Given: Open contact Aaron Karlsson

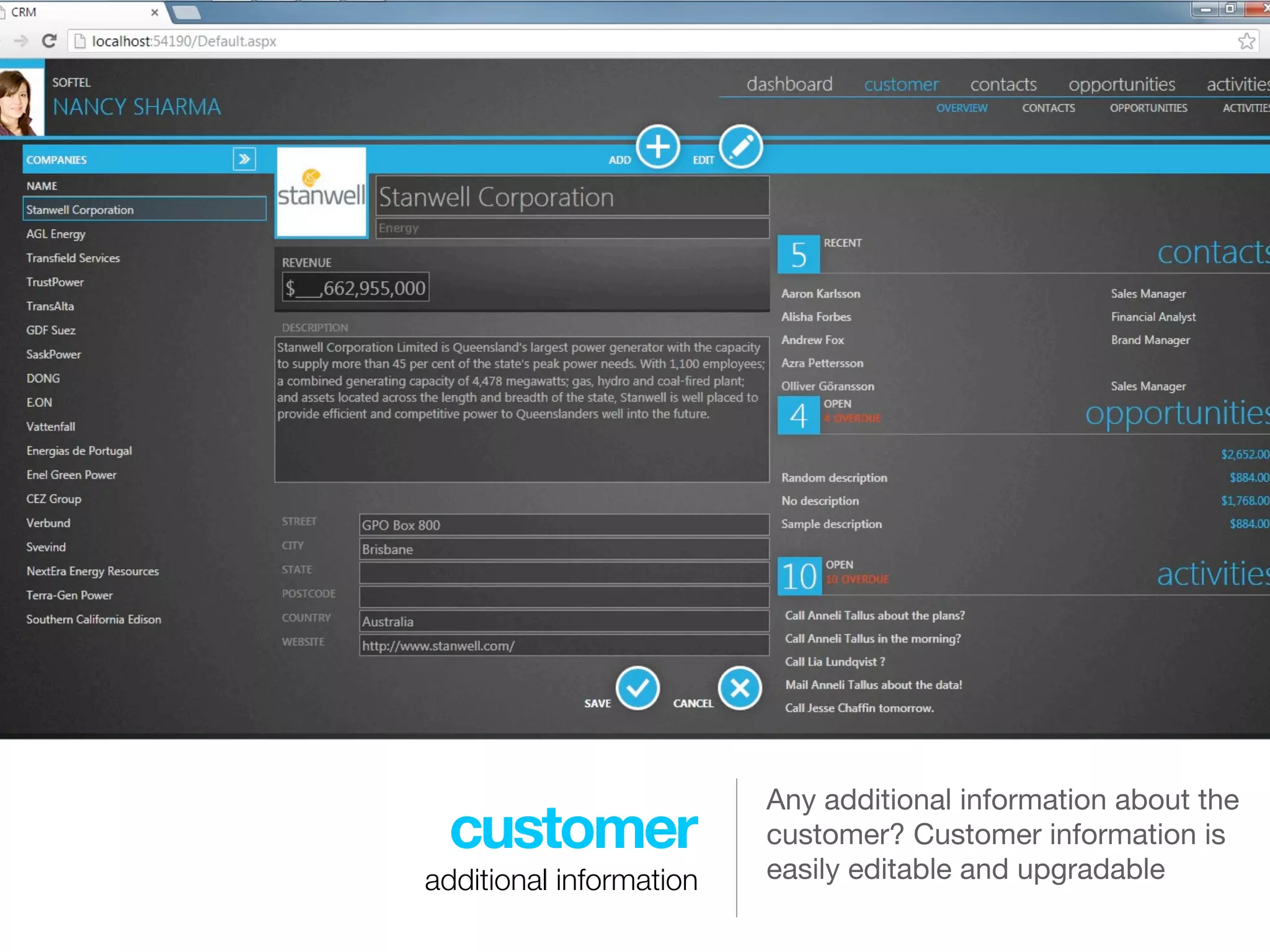Looking at the screenshot, I should pos(821,294).
